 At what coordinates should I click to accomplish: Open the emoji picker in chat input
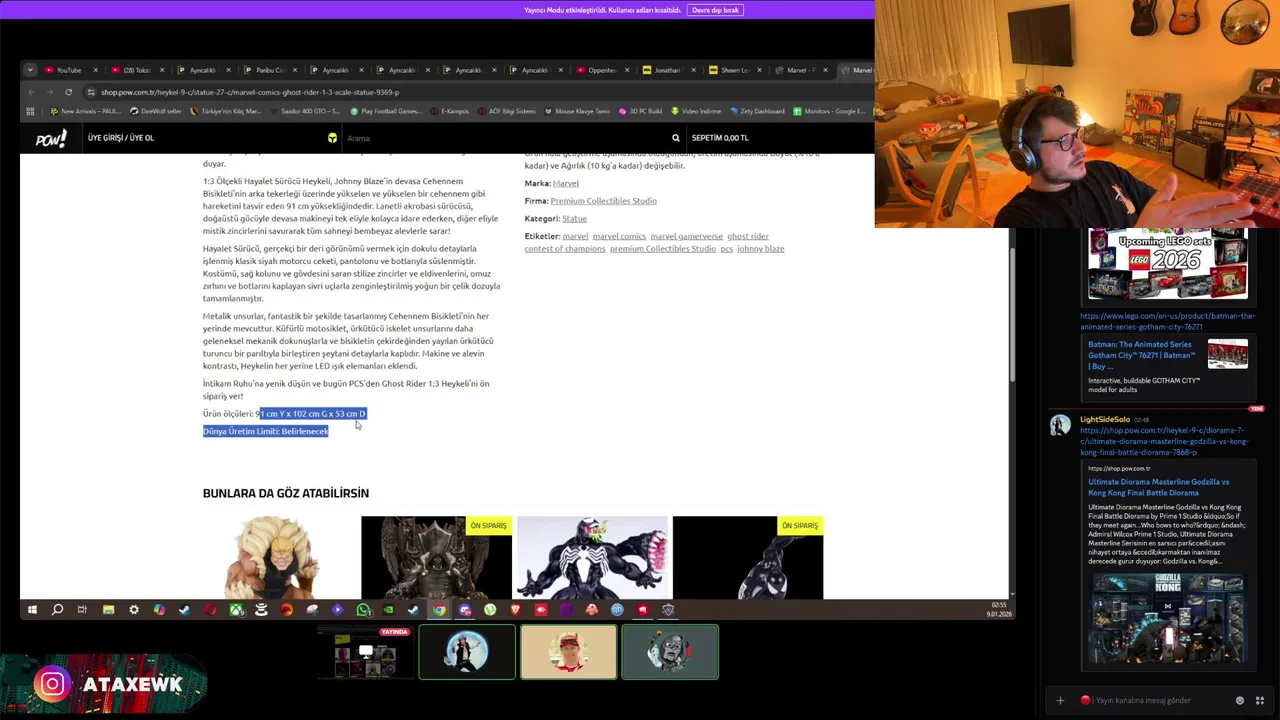pyautogui.click(x=1240, y=700)
